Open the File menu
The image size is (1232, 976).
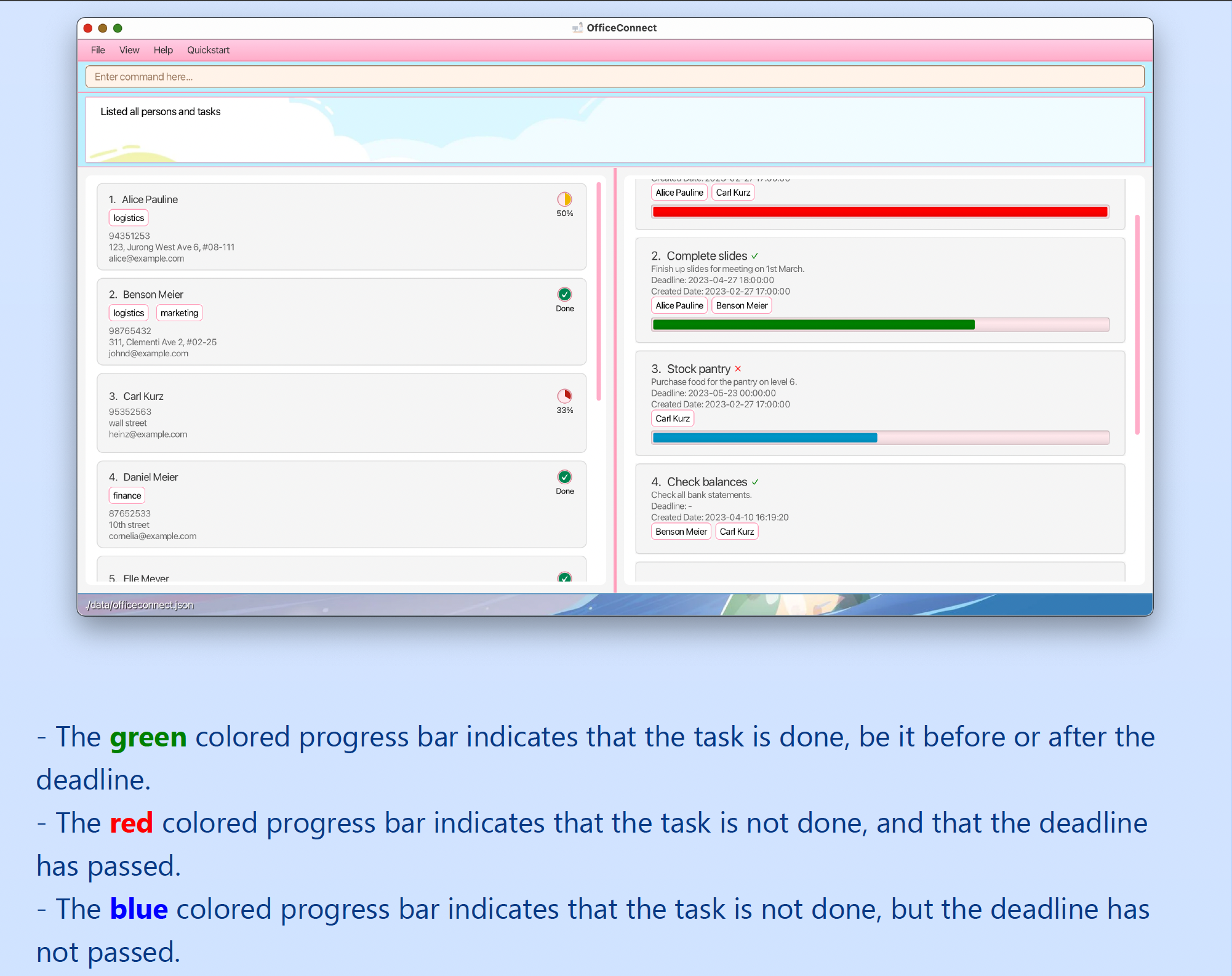(98, 50)
